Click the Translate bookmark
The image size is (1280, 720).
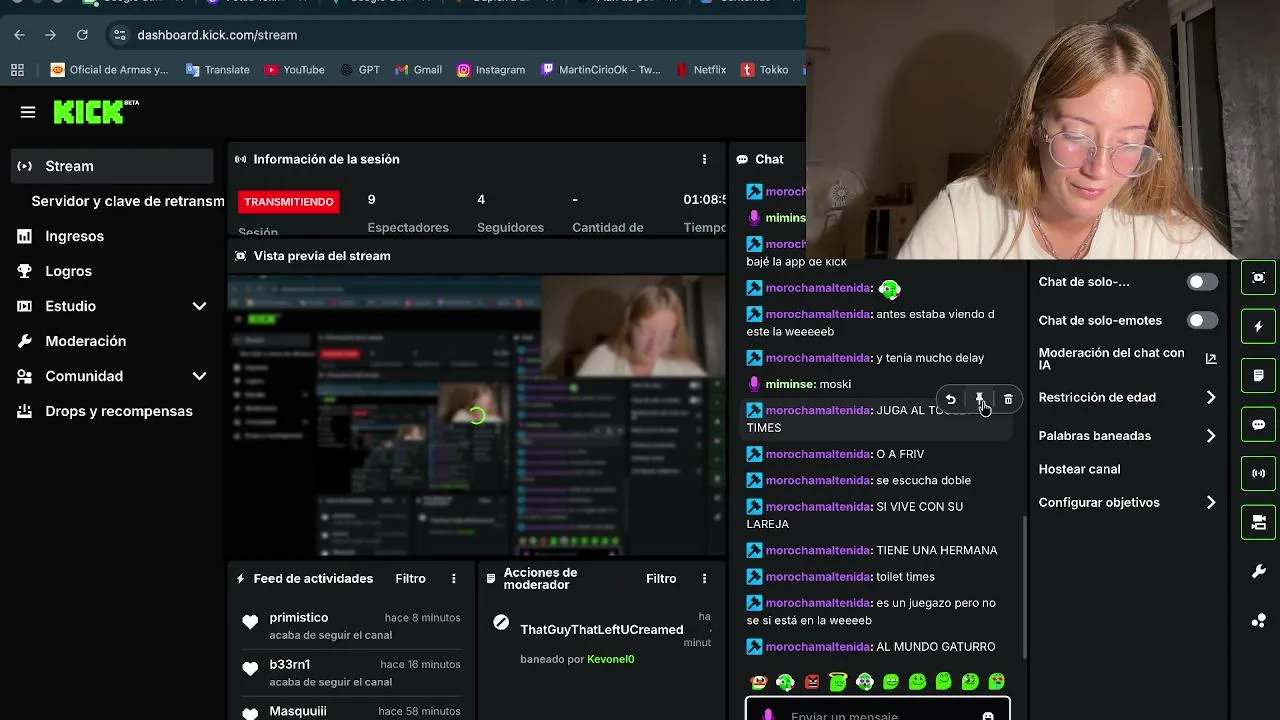[217, 70]
